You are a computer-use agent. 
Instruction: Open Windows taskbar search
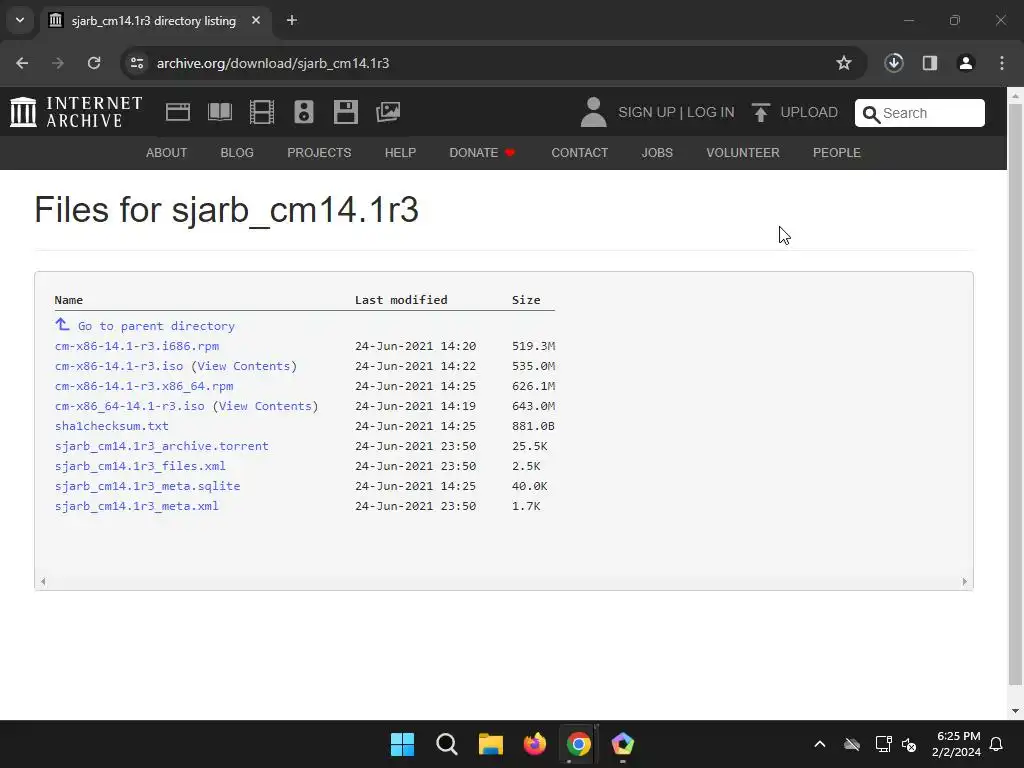[447, 744]
